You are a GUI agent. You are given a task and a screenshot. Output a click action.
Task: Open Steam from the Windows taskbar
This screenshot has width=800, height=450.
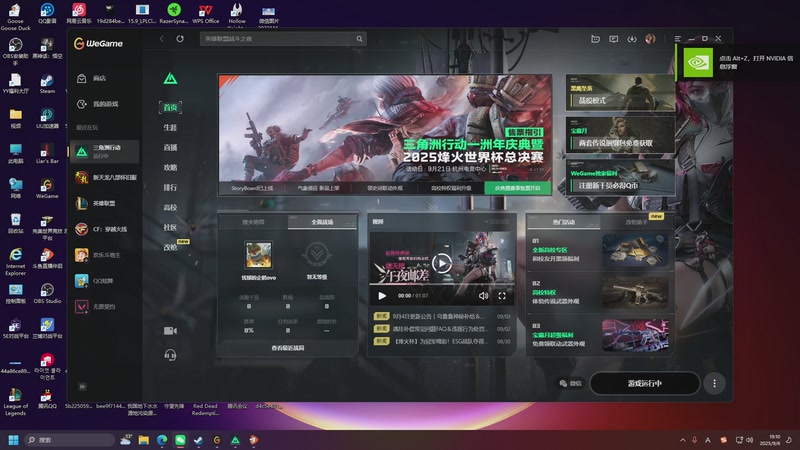198,440
